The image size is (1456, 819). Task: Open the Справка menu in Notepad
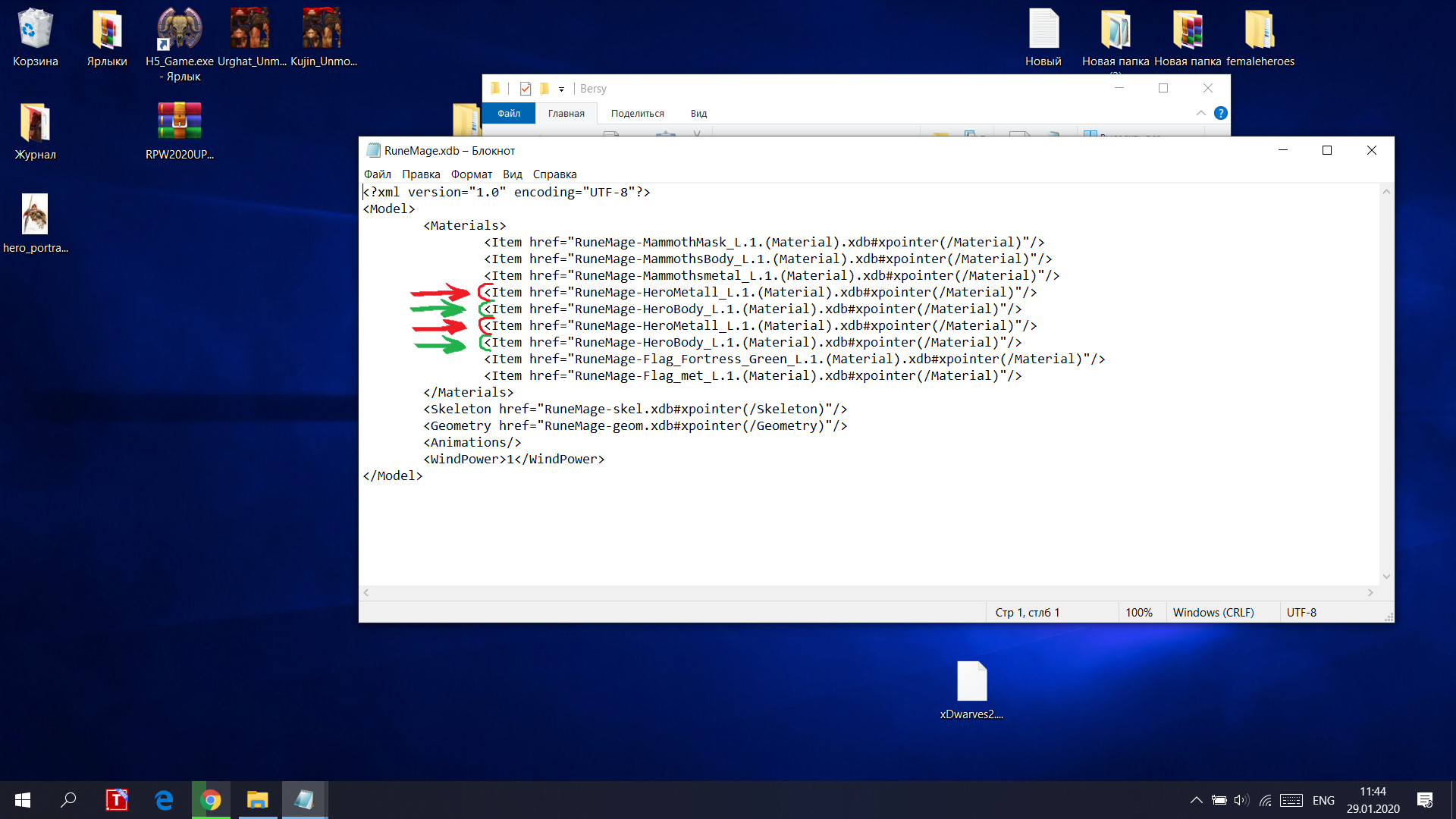coord(554,174)
